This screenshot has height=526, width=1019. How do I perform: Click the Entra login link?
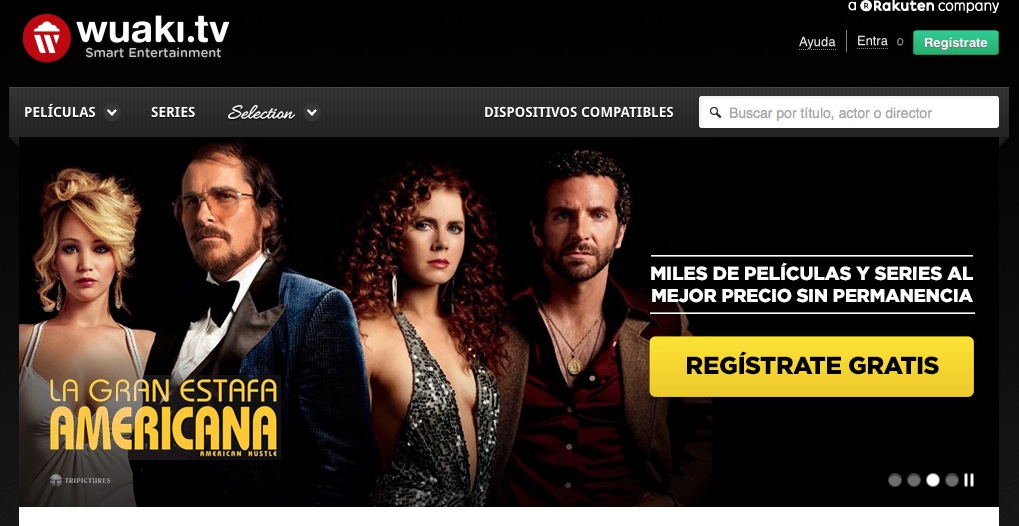pyautogui.click(x=872, y=42)
